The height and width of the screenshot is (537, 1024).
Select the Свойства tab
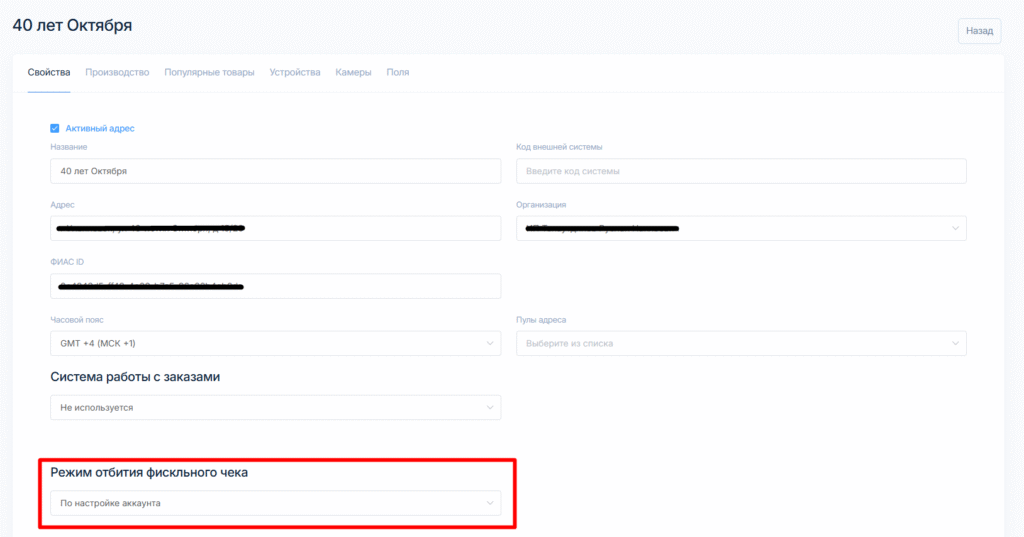(x=49, y=72)
